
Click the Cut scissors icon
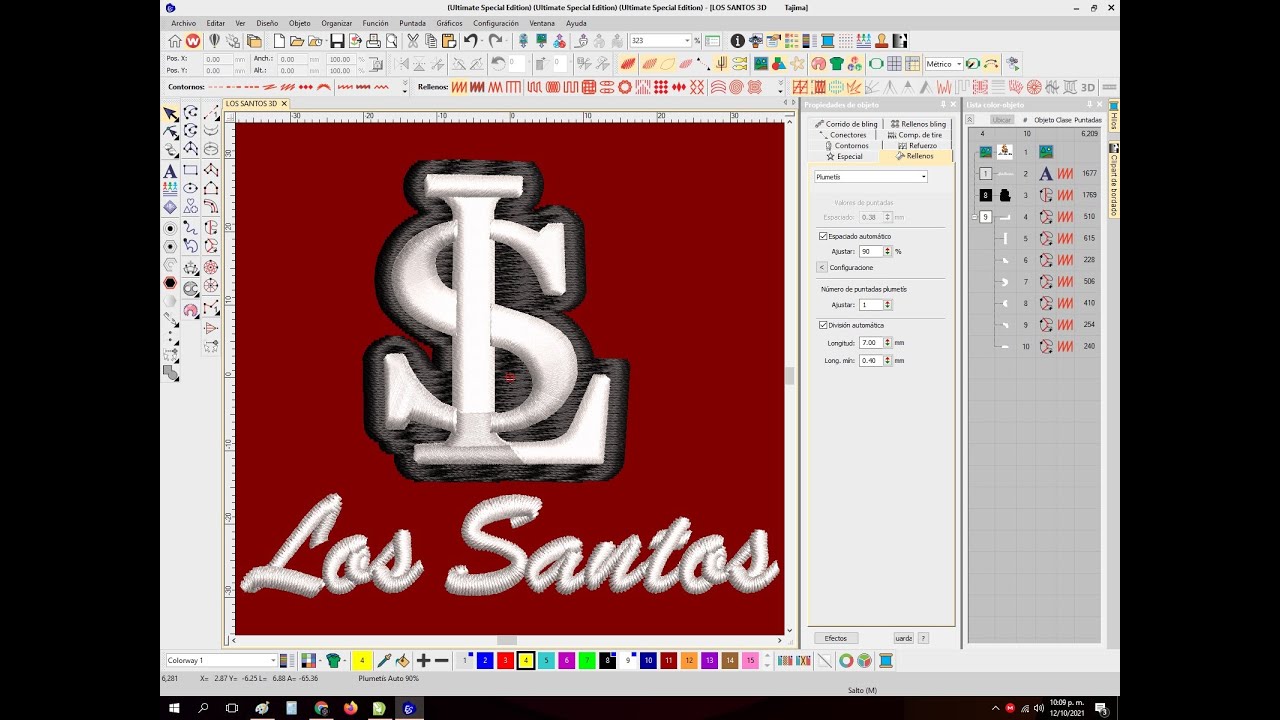click(x=413, y=41)
